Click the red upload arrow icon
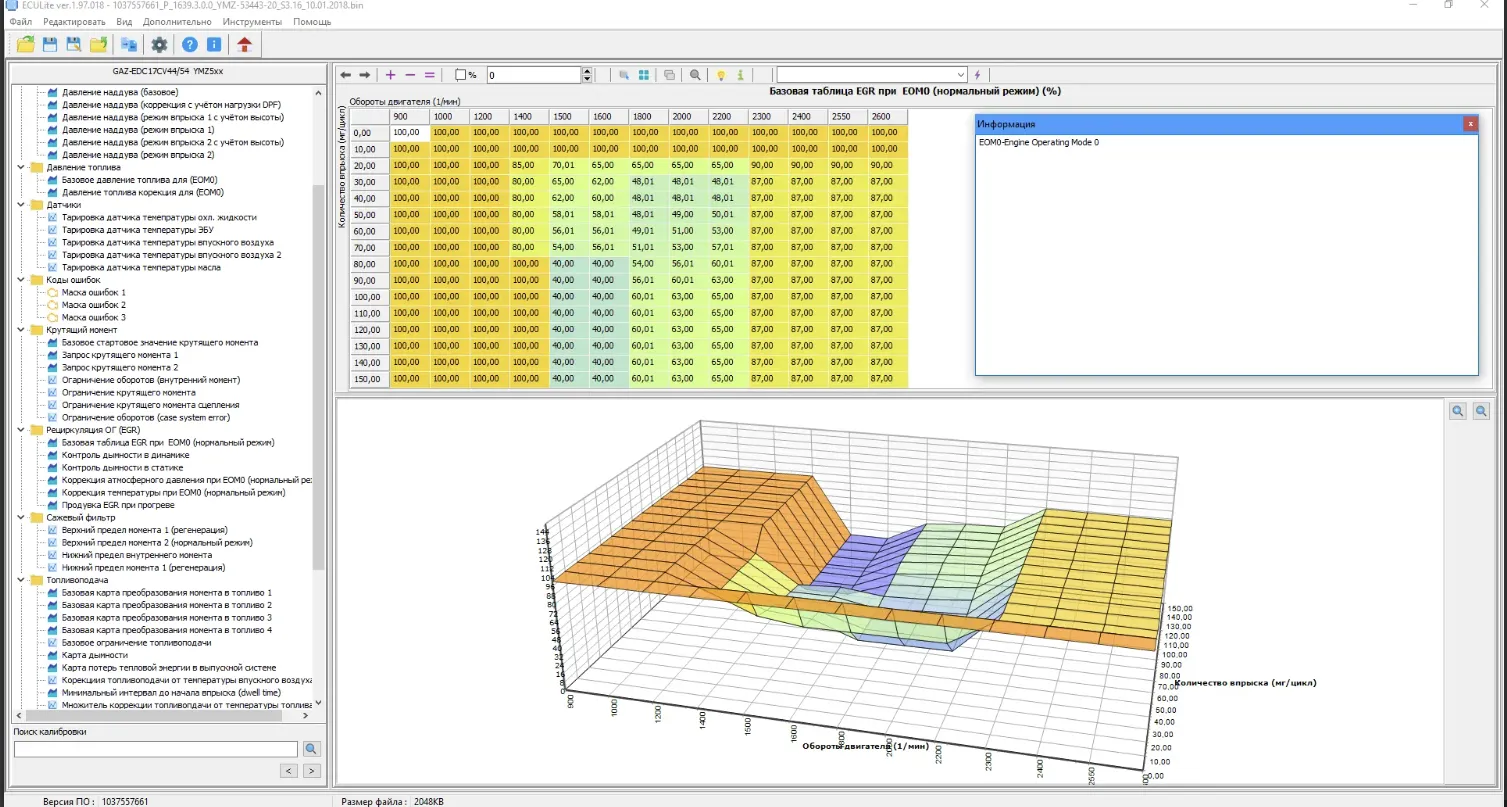The width and height of the screenshot is (1507, 807). click(244, 44)
